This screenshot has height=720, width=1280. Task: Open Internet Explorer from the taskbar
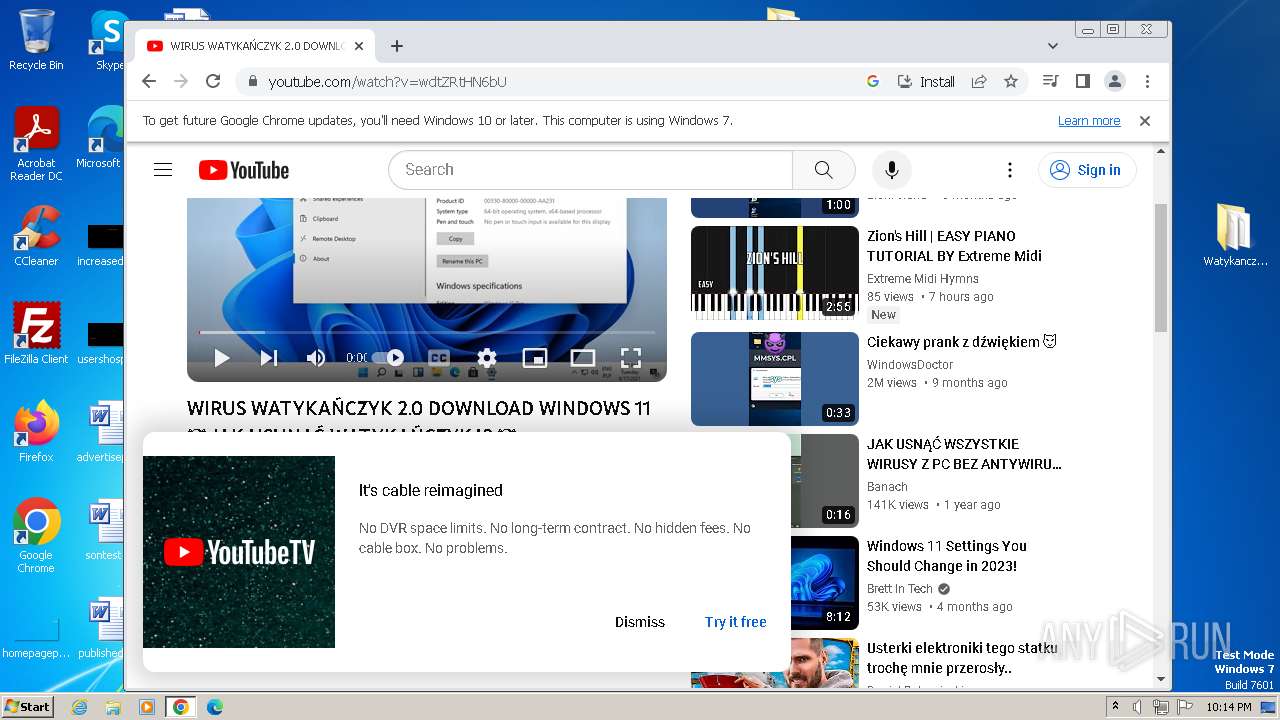pos(80,707)
